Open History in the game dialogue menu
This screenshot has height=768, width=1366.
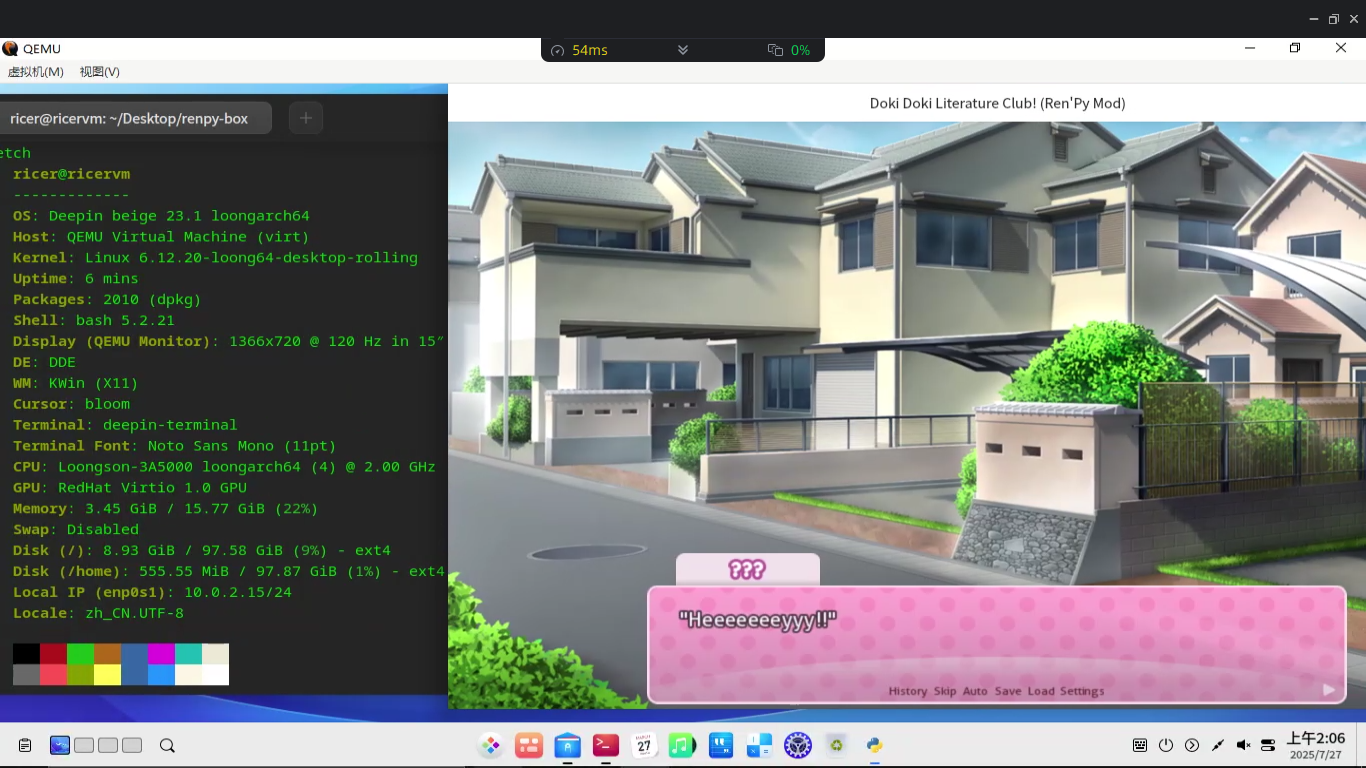point(908,691)
